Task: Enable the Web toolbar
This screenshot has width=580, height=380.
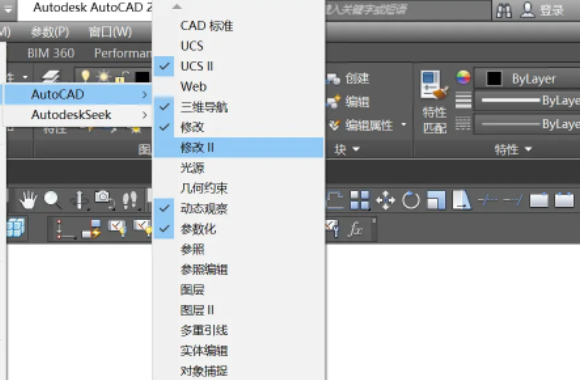Action: point(238,87)
